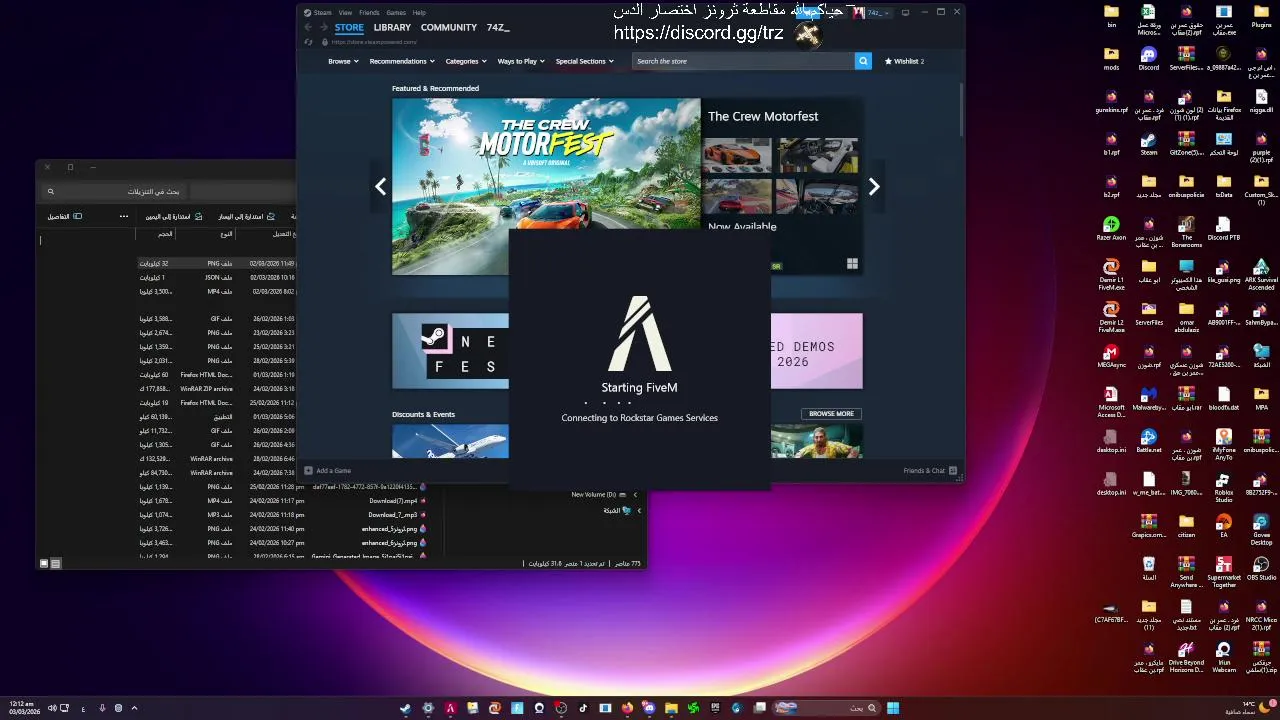Open the OBS Studio desktop shortcut

point(1261,569)
